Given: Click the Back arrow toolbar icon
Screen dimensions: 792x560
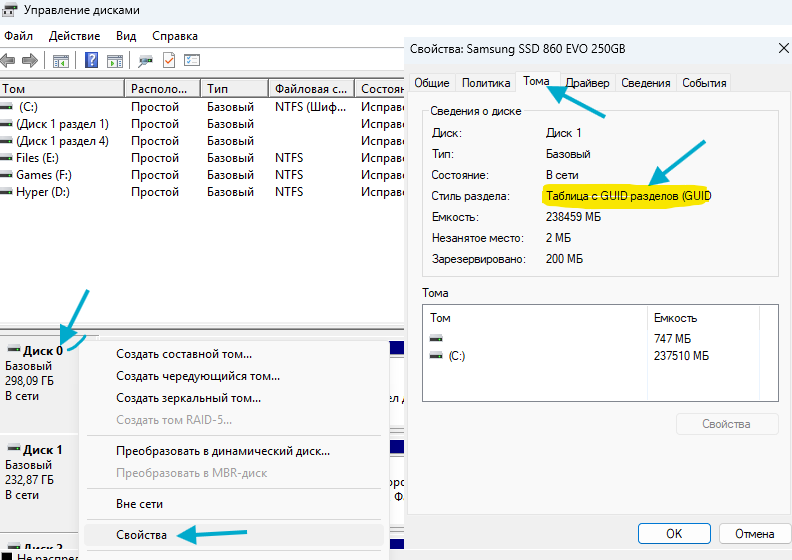Looking at the screenshot, I should (7, 60).
